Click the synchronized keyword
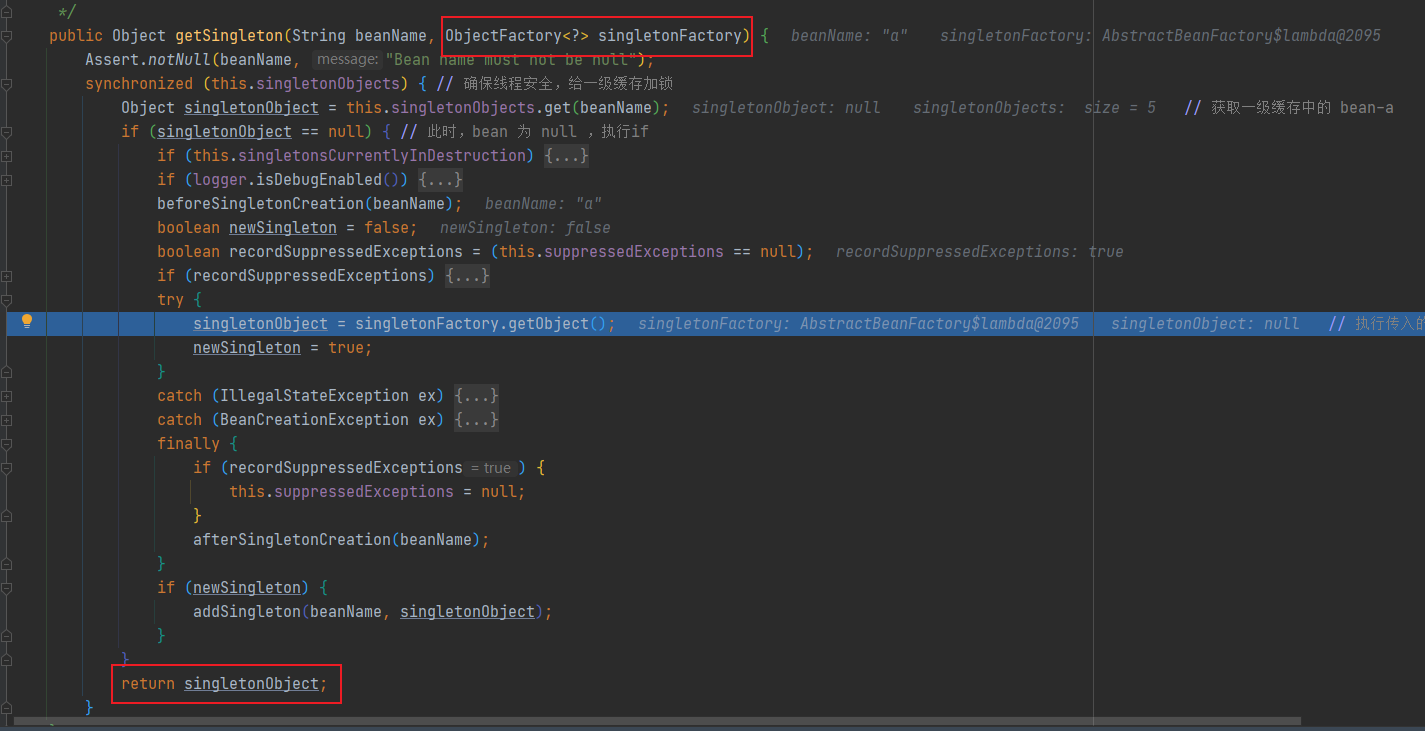This screenshot has height=731, width=1425. tap(139, 84)
